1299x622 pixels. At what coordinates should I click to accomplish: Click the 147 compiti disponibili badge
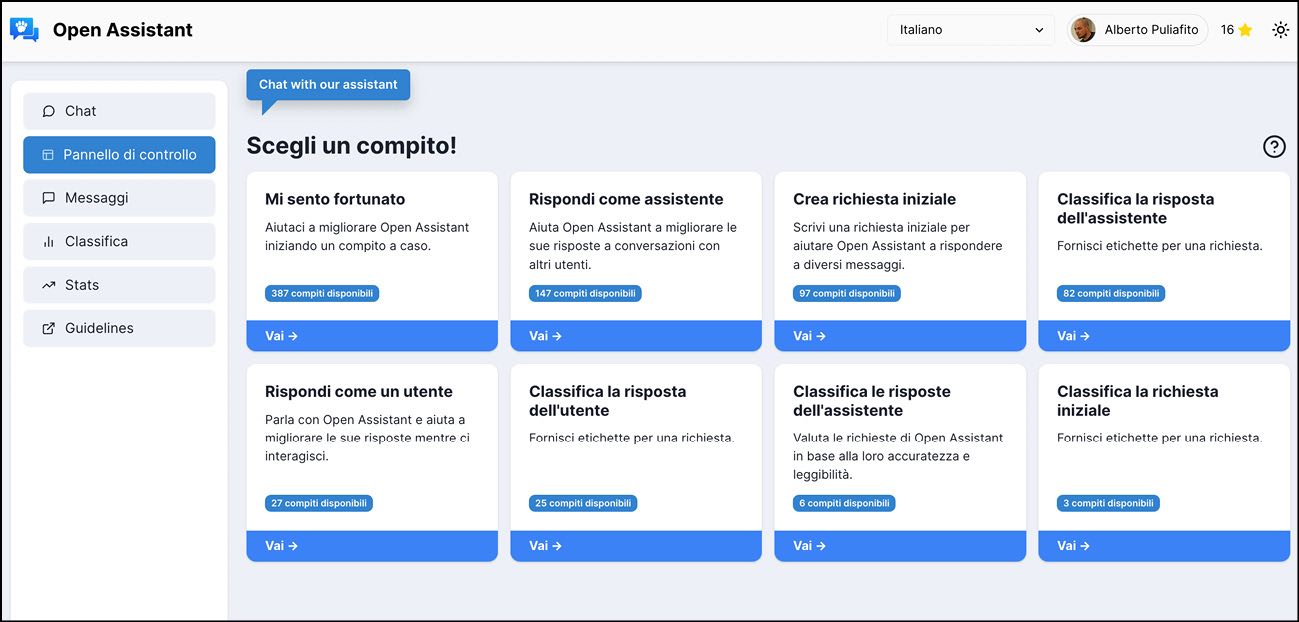click(585, 294)
